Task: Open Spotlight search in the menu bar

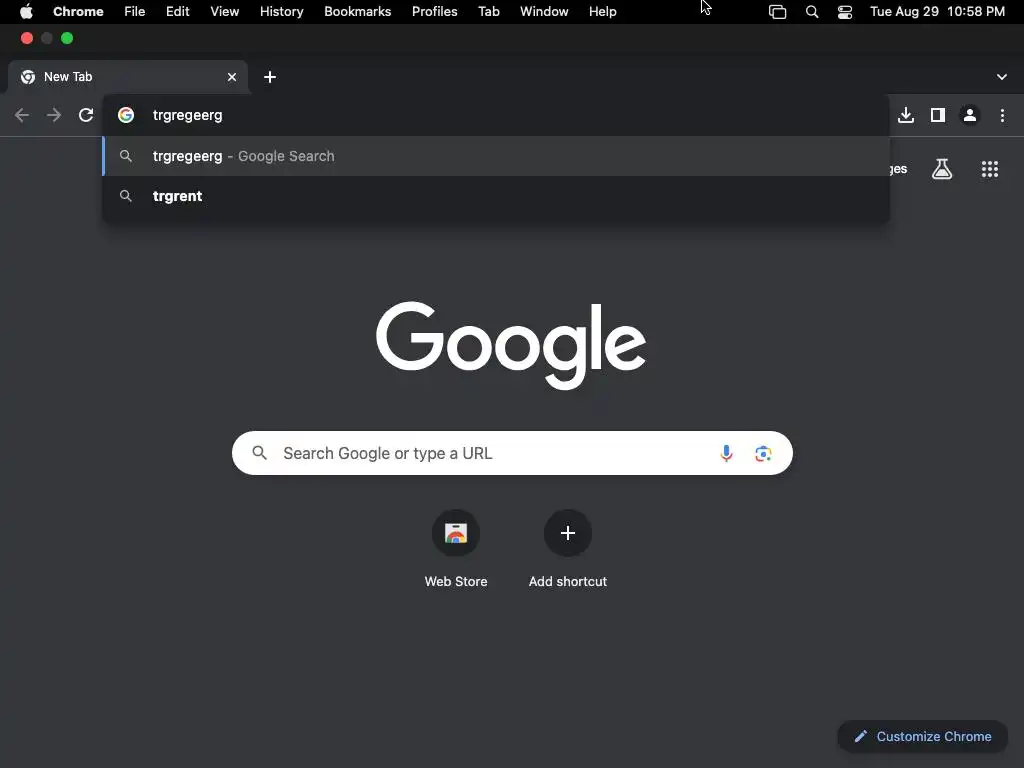Action: tap(812, 12)
